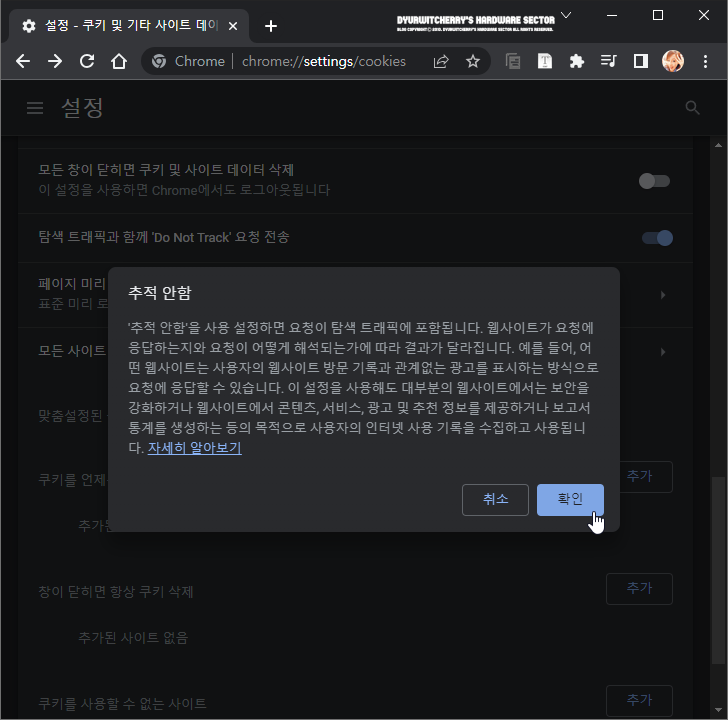
Task: Open the T text extension icon
Action: 545,61
